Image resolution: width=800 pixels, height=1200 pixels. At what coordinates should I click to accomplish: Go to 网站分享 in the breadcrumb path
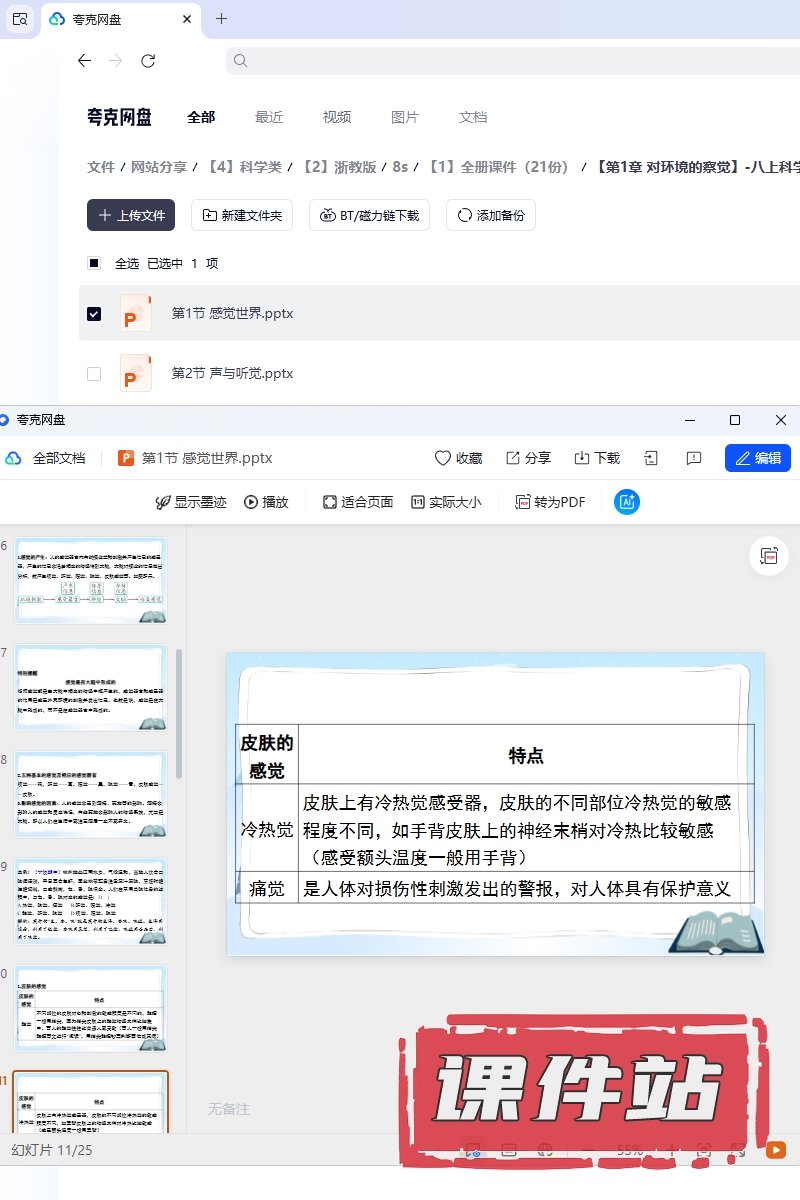(159, 167)
